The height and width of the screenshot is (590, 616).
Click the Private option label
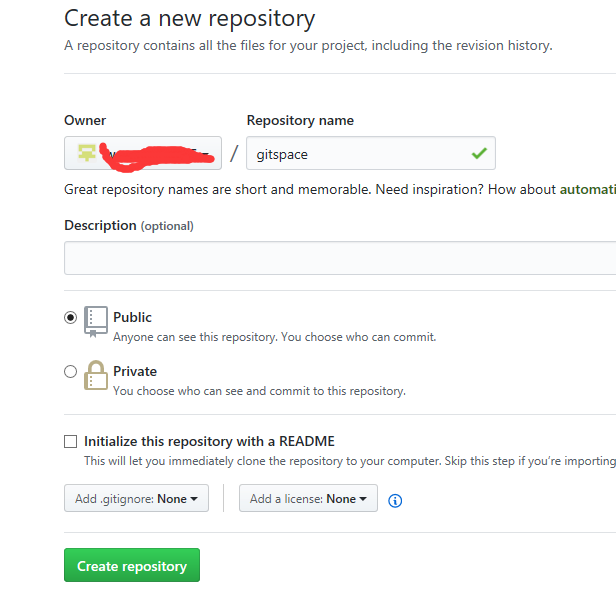pos(135,371)
